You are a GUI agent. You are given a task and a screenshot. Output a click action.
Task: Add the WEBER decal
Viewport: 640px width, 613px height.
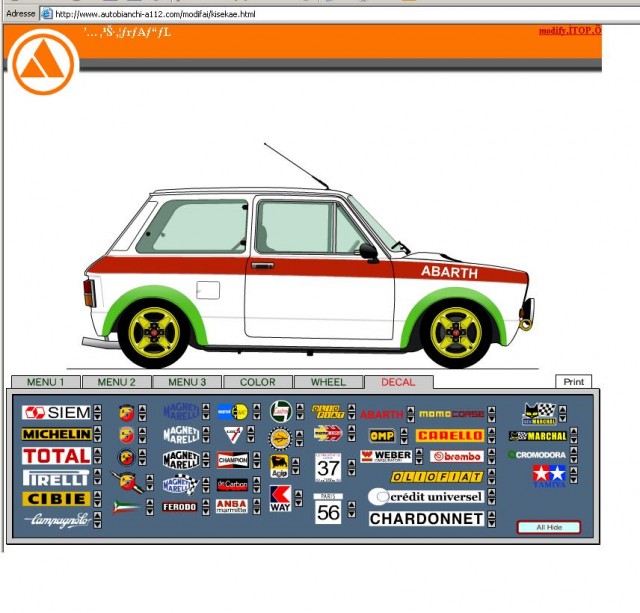(386, 456)
